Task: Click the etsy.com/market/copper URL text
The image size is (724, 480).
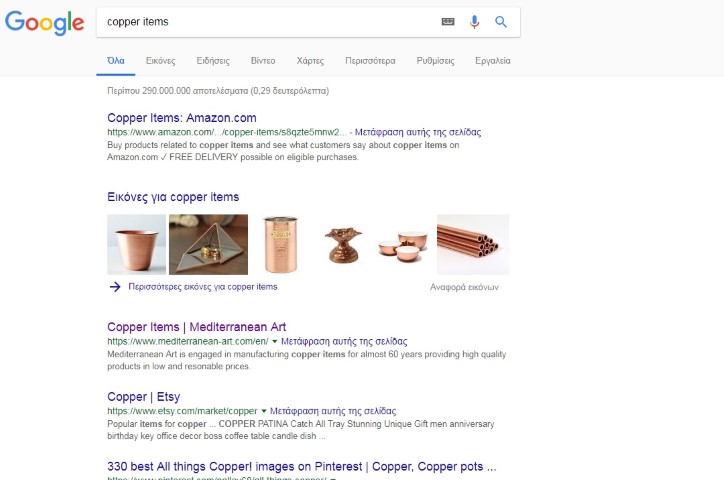Action: tap(182, 411)
